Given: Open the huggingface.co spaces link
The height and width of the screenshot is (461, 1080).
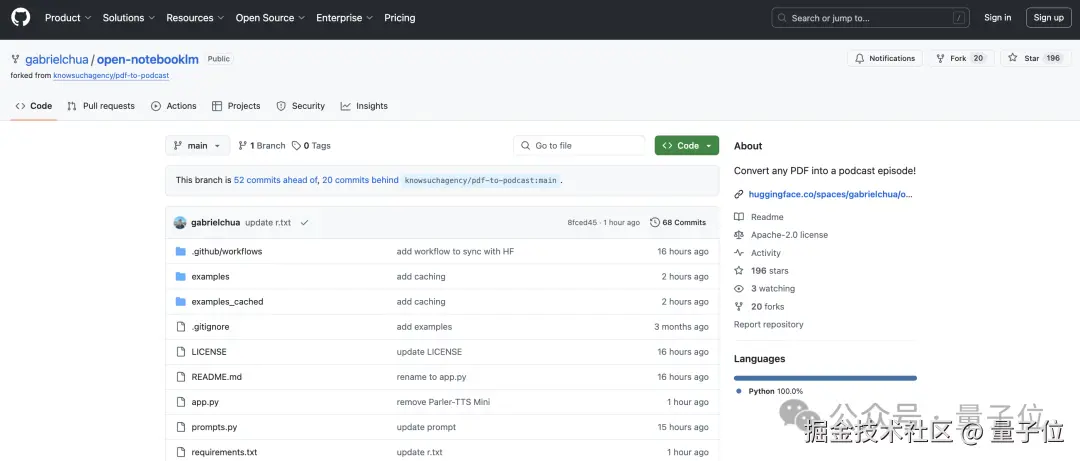Looking at the screenshot, I should (830, 194).
